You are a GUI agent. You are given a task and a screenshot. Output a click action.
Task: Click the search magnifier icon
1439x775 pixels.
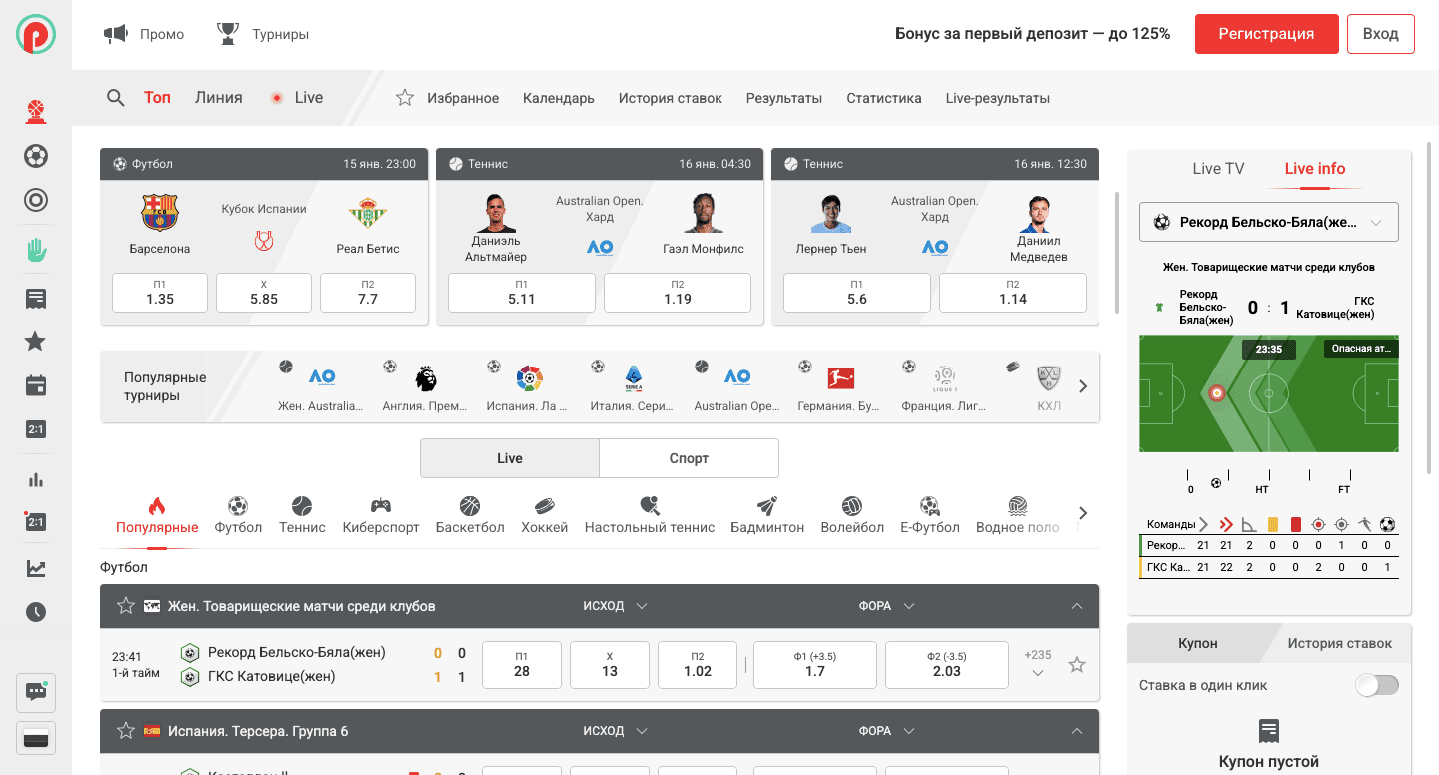pyautogui.click(x=116, y=98)
